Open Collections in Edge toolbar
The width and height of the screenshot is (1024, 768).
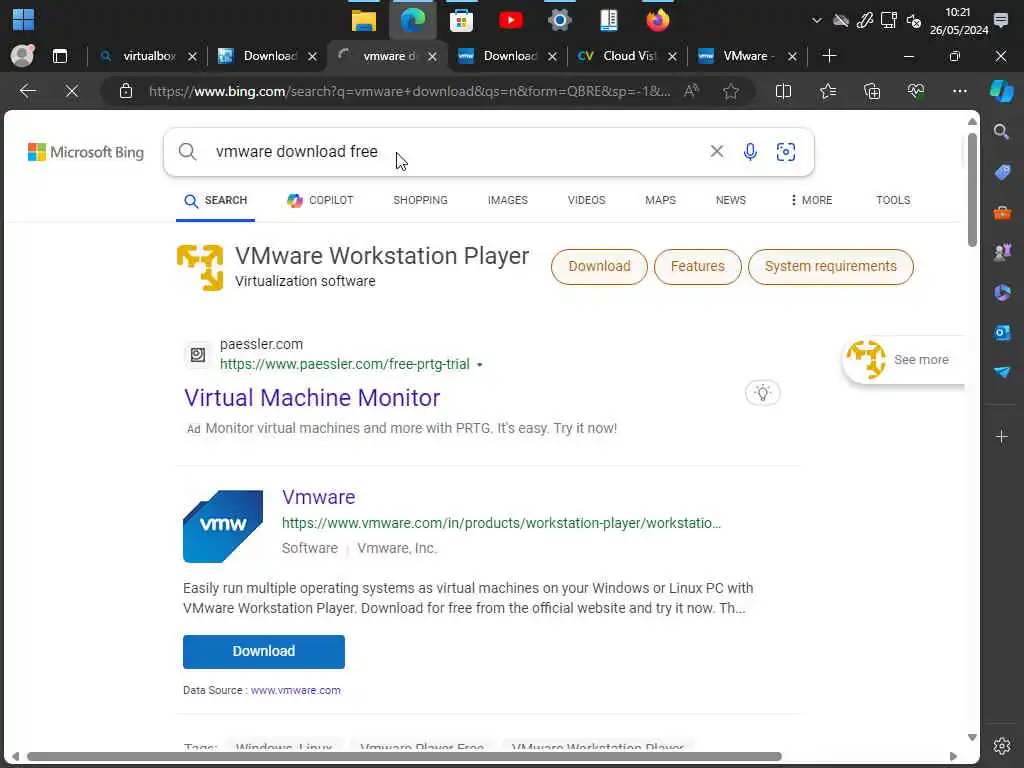click(872, 91)
